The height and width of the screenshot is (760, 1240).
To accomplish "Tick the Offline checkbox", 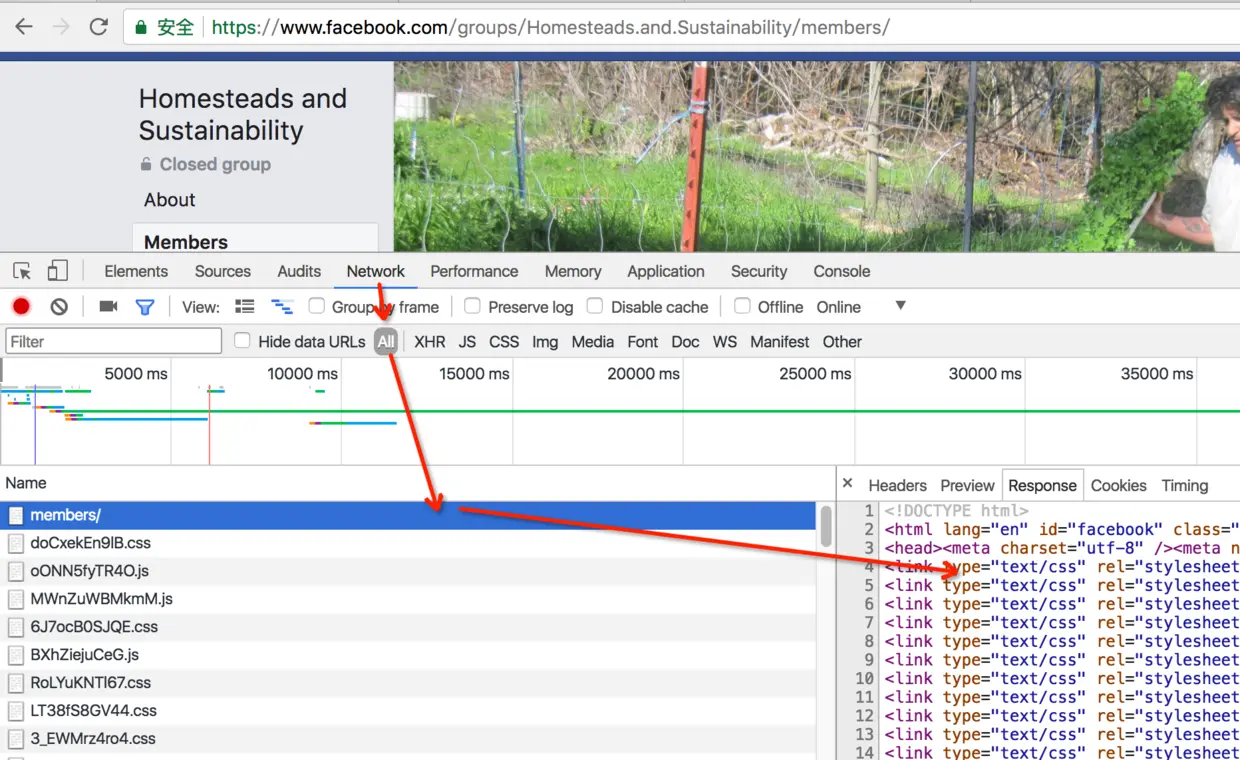I will click(x=742, y=306).
